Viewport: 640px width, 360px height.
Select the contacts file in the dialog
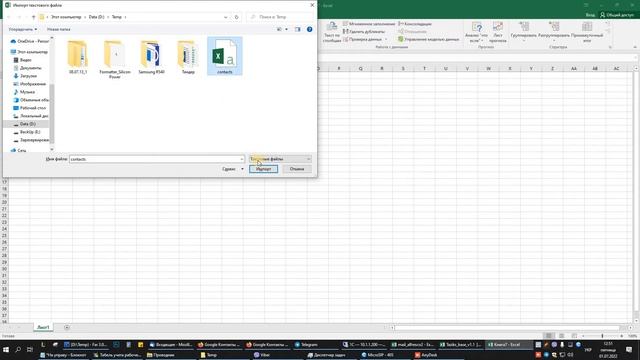coord(224,56)
